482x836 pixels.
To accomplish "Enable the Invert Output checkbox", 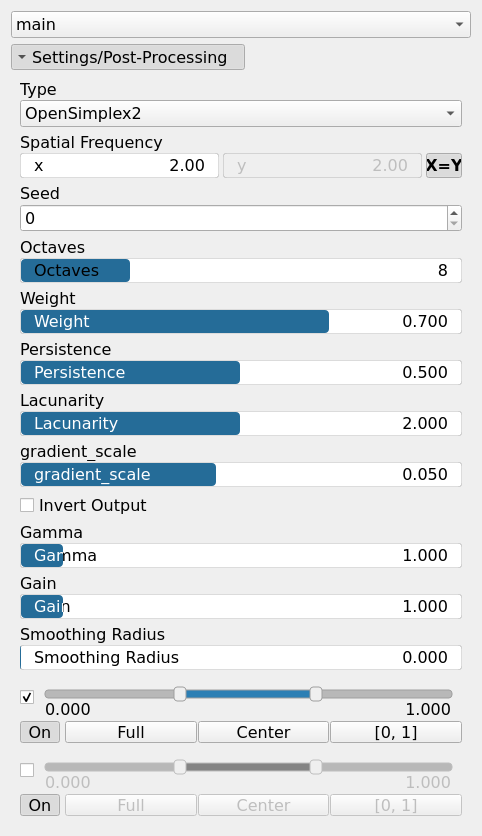I will coord(27,505).
